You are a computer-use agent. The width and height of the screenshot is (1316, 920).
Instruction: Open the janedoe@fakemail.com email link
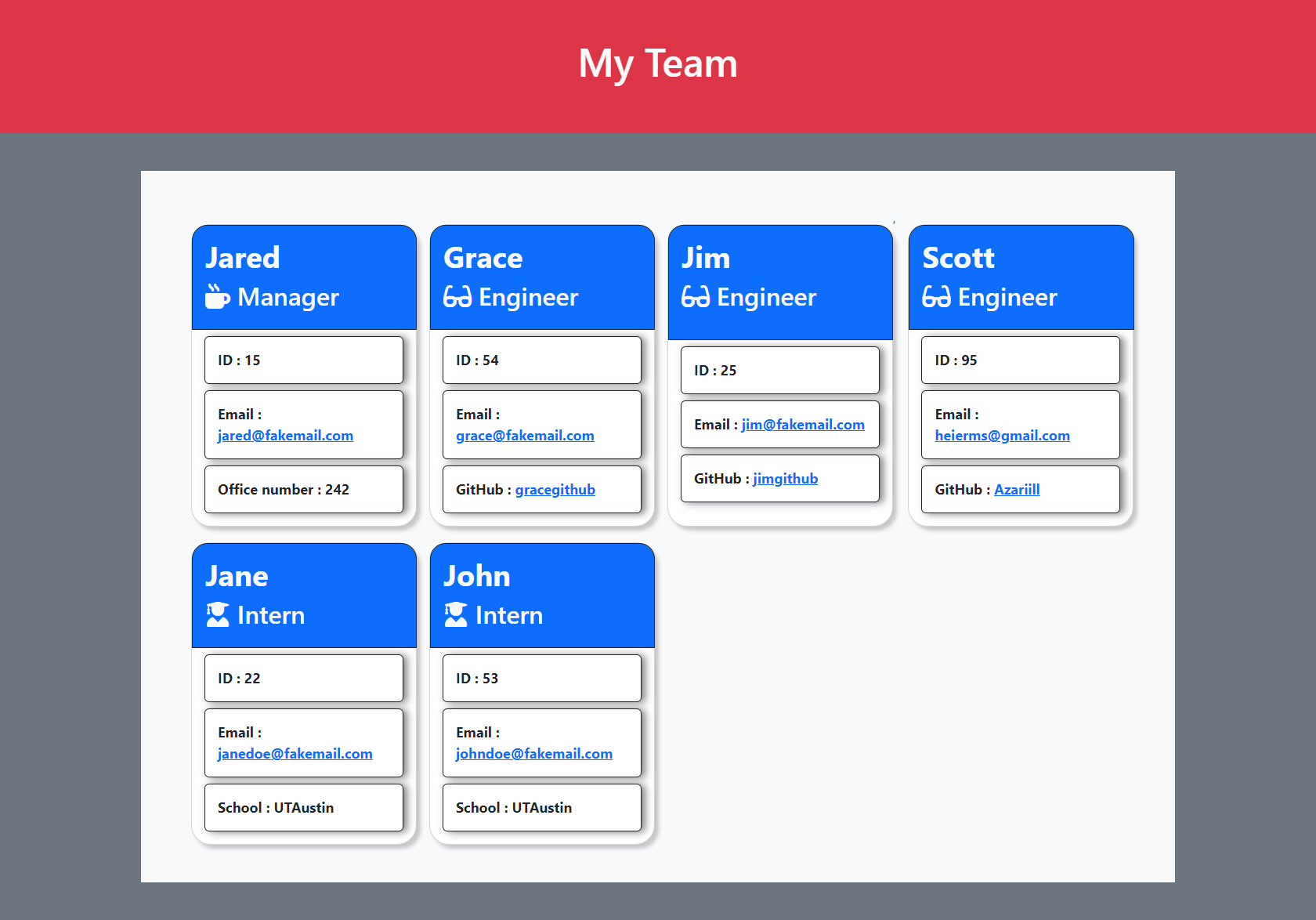click(x=295, y=753)
